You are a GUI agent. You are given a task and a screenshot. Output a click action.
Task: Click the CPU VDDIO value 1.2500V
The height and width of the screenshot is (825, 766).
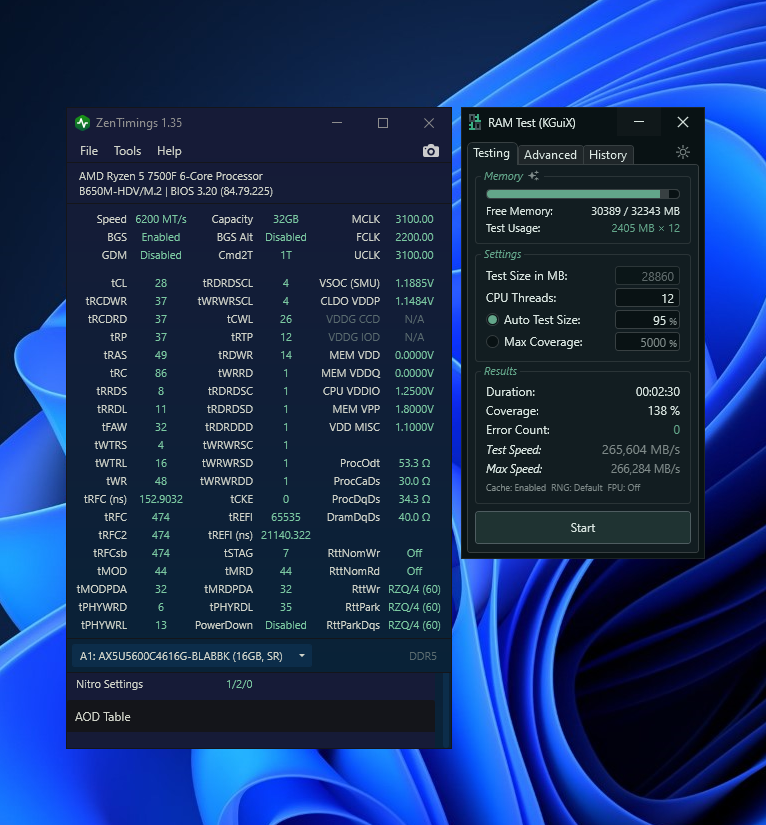click(x=415, y=391)
